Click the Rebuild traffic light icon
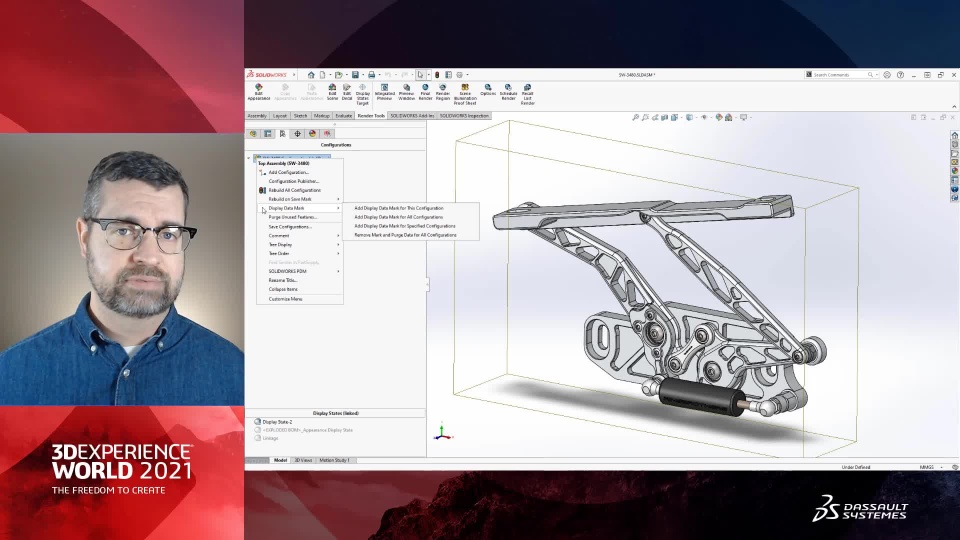The height and width of the screenshot is (540, 960). pos(437,75)
